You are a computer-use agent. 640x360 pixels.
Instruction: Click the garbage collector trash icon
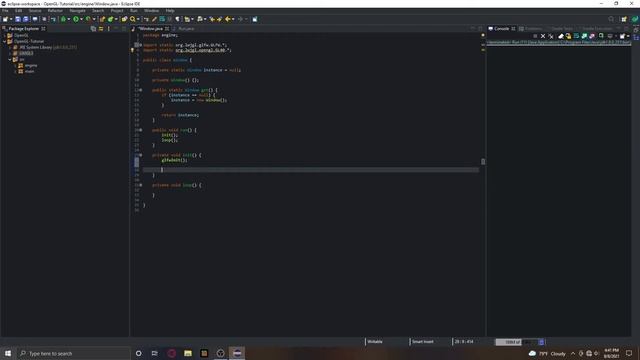coord(541,342)
